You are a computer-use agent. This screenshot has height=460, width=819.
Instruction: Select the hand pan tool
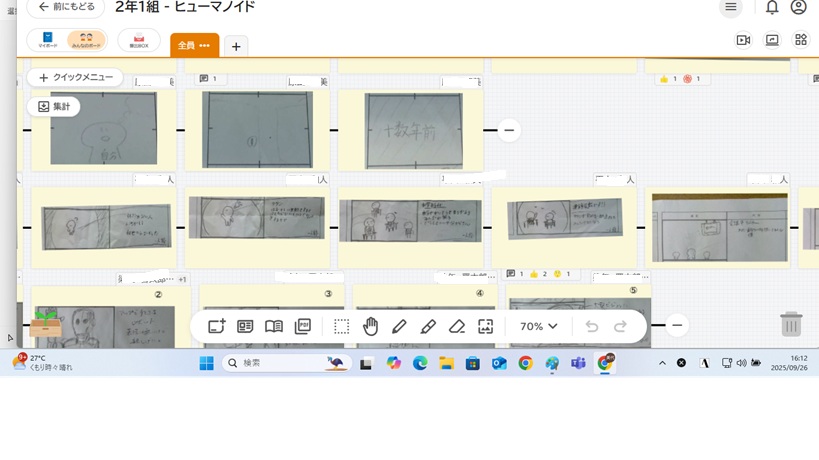(370, 327)
